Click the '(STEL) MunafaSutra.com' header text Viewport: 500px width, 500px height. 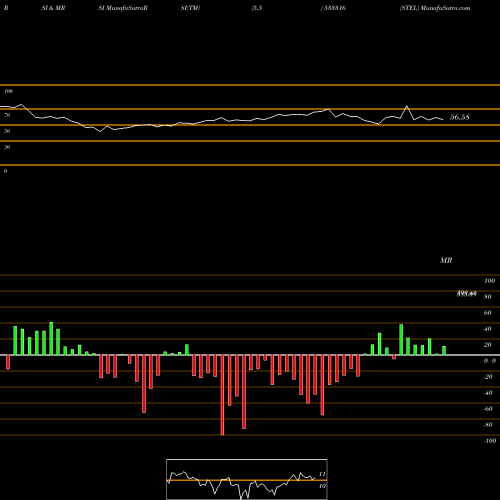[435, 8]
